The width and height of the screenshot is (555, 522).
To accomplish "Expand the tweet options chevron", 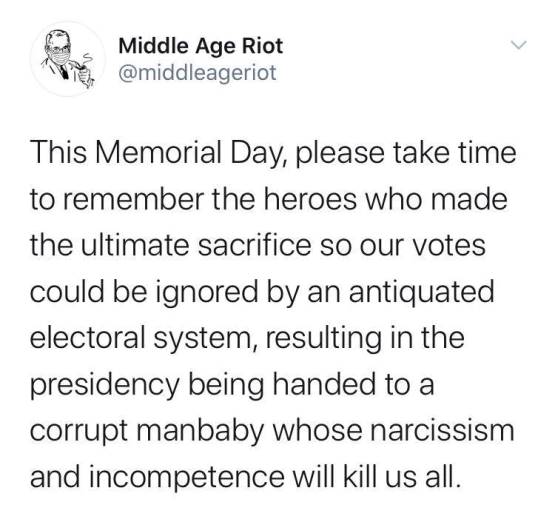I will click(x=519, y=45).
